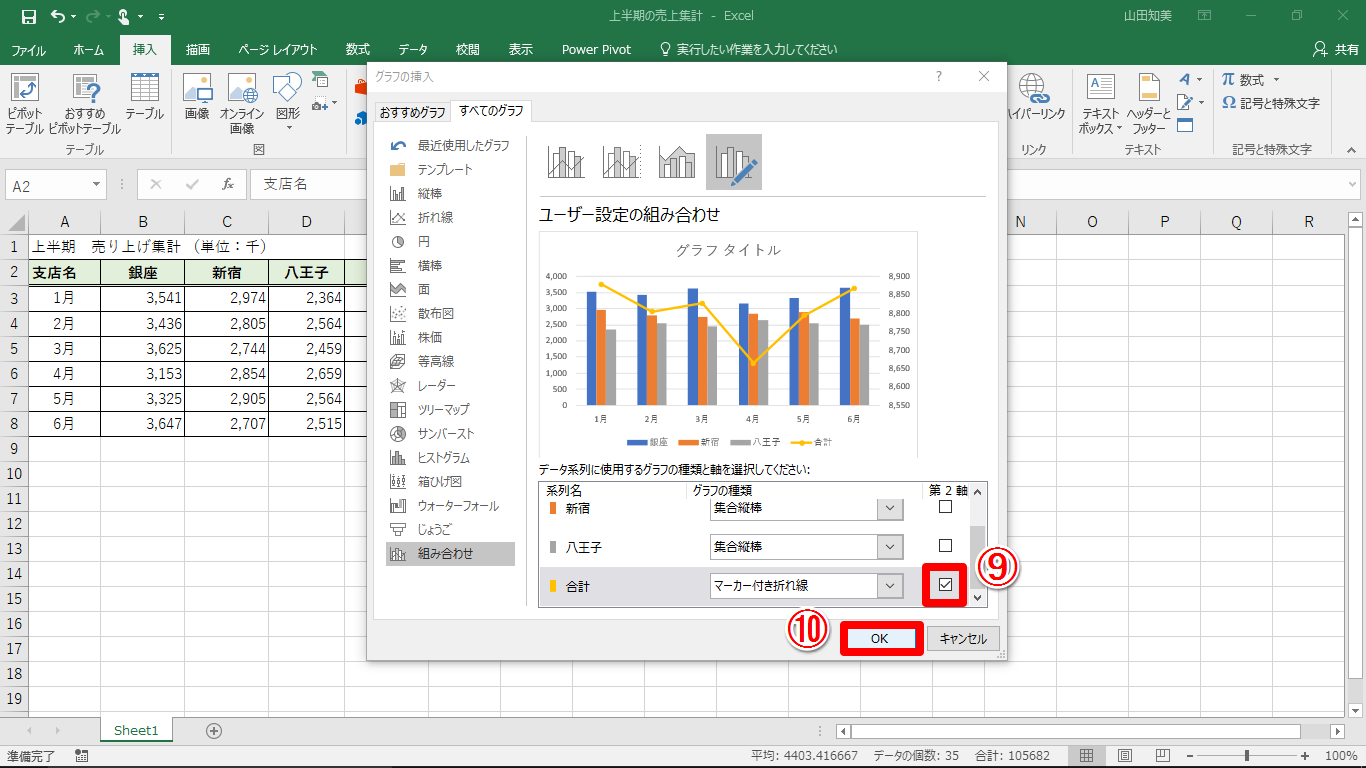Open the Power Pivot tab
1366x768 pixels.
coord(596,50)
